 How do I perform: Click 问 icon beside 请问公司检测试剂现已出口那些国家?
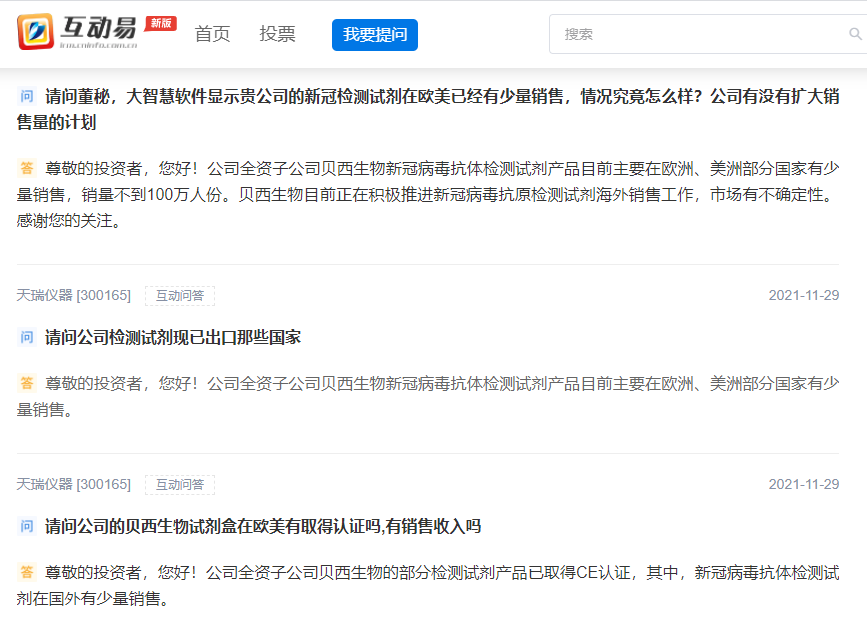click(x=27, y=337)
